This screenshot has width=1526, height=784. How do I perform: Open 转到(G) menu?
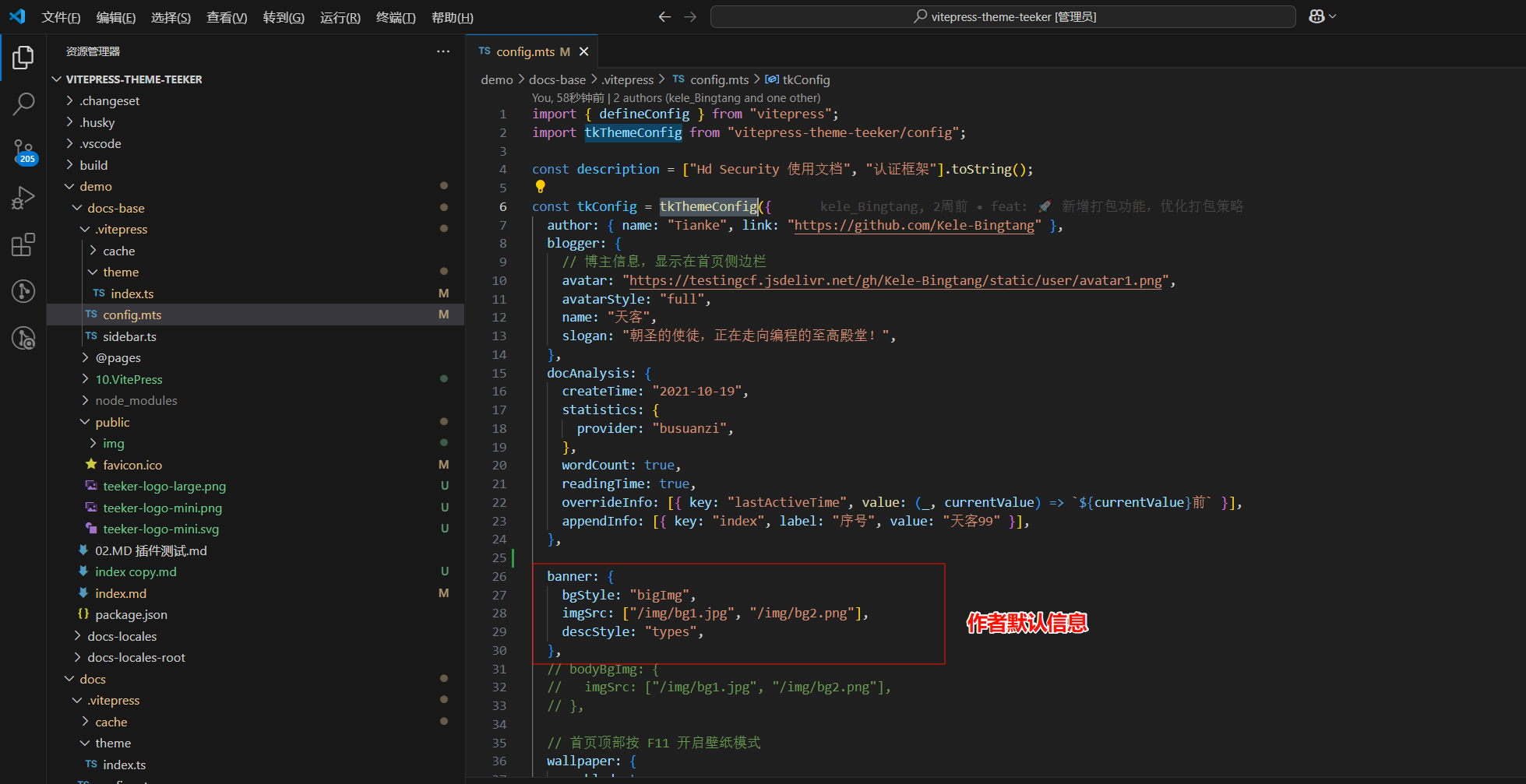(284, 17)
